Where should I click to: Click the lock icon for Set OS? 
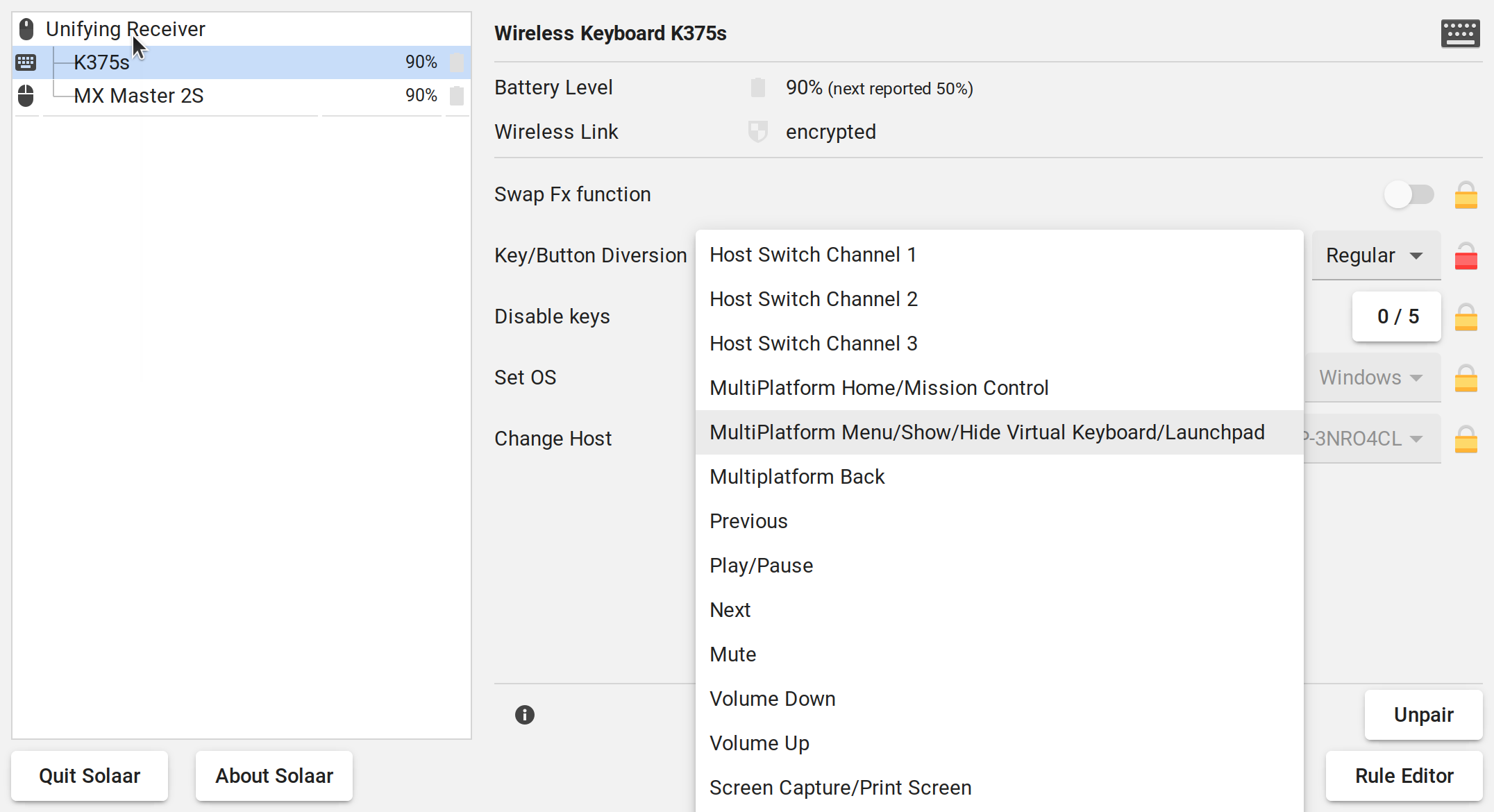pos(1466,378)
